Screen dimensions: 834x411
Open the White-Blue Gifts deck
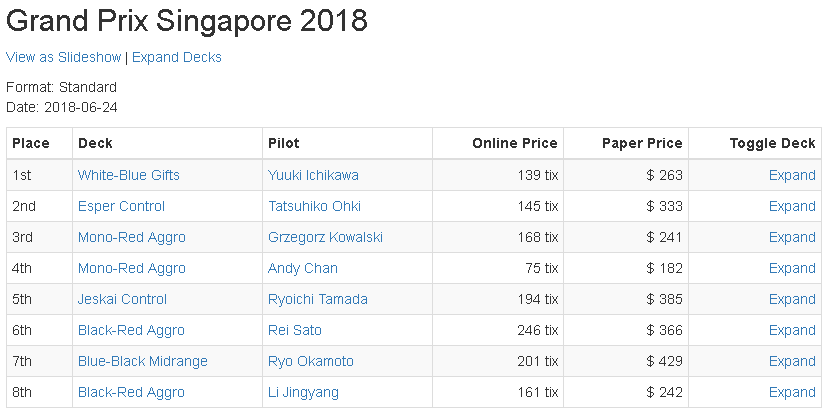(x=129, y=175)
